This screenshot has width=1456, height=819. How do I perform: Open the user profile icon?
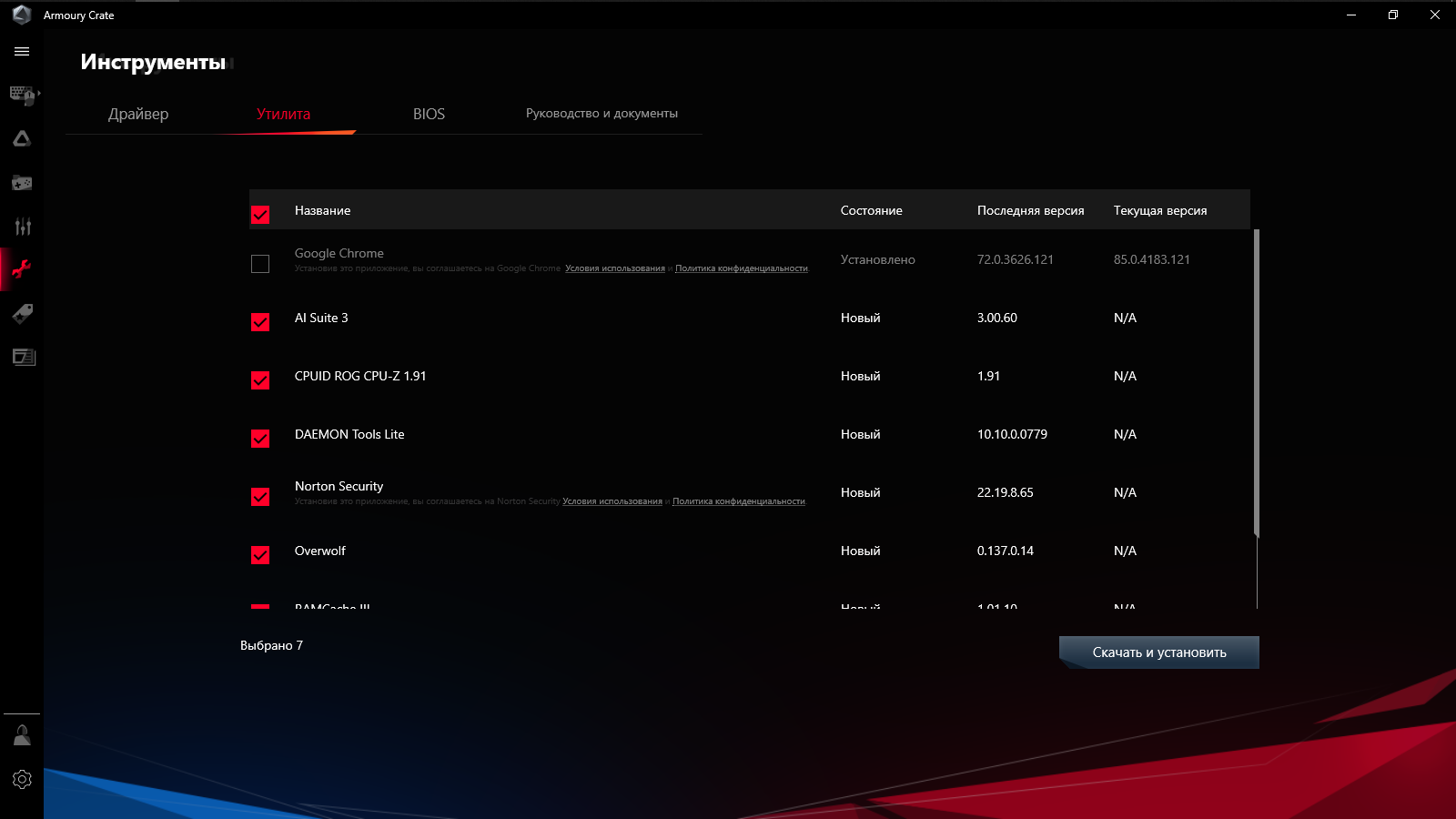22,735
